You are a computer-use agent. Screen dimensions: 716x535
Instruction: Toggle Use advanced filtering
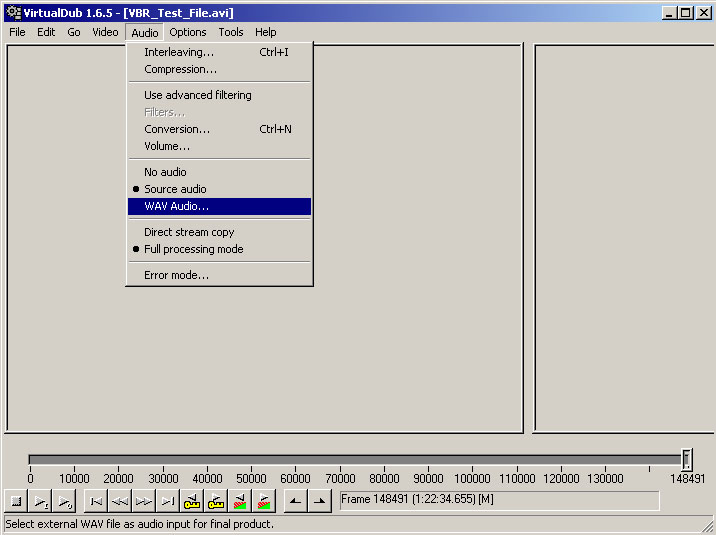click(x=219, y=95)
